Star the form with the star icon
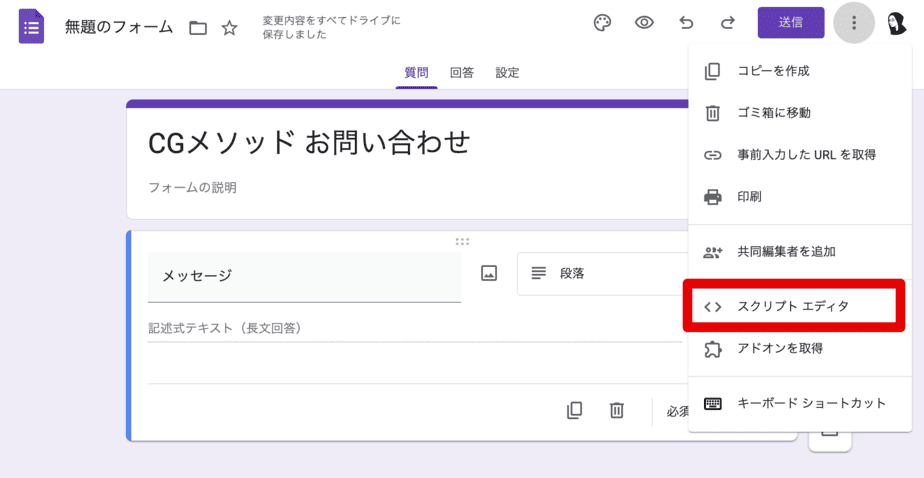 tap(229, 28)
